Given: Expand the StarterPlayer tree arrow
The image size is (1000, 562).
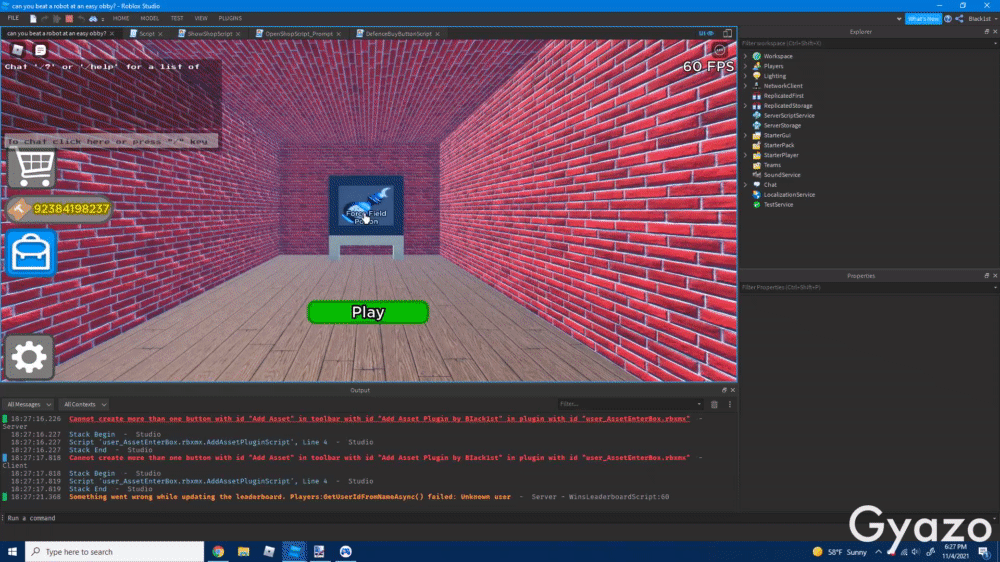Looking at the screenshot, I should click(745, 155).
